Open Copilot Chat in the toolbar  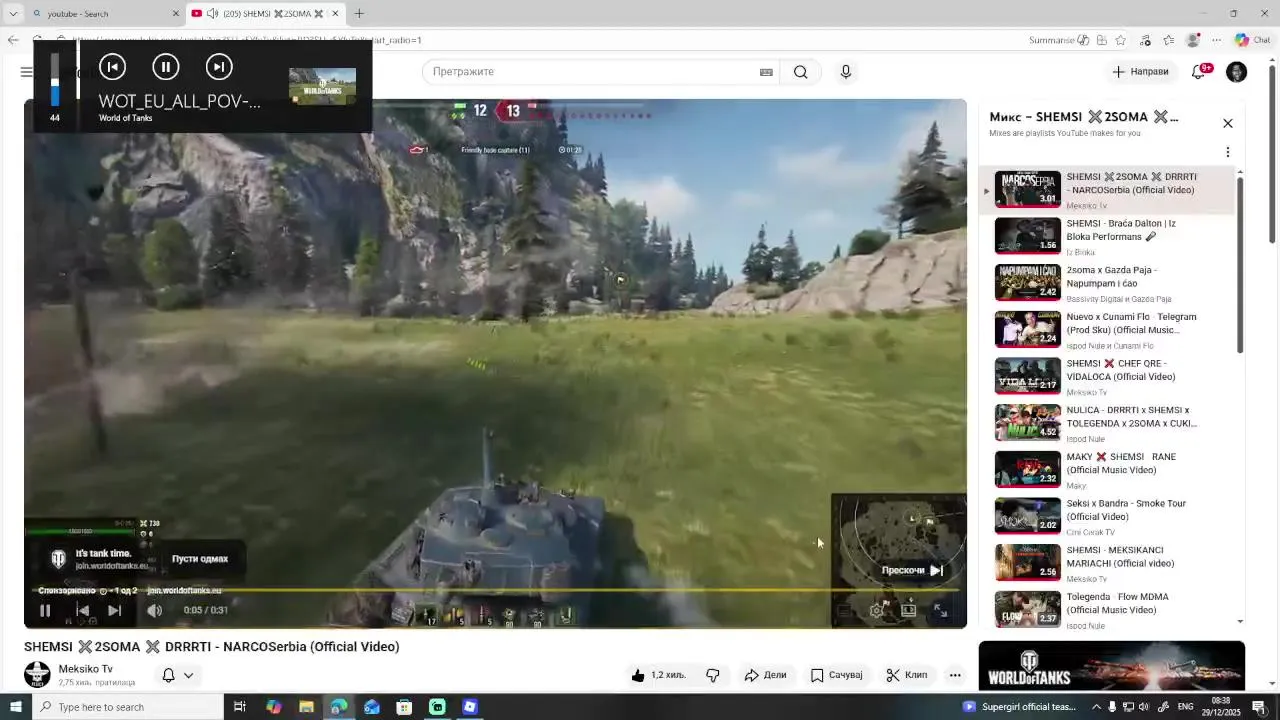1252,40
